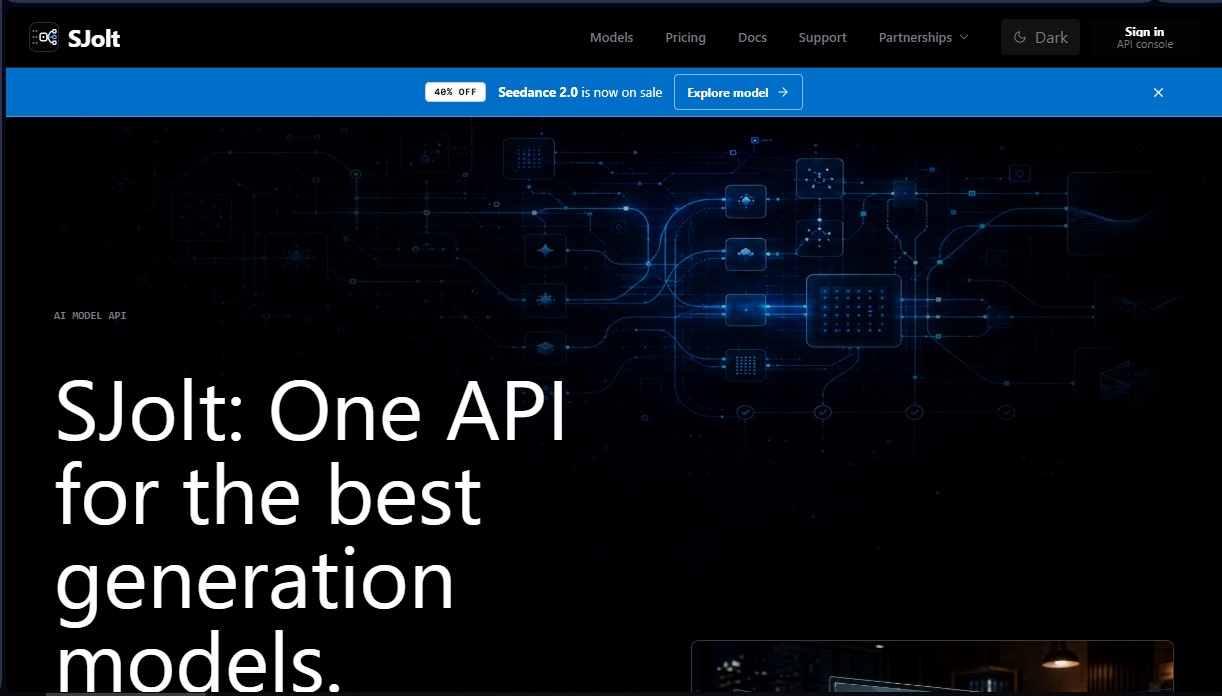The image size is (1222, 696).
Task: Dismiss the Seedance sale banner
Action: (1158, 92)
